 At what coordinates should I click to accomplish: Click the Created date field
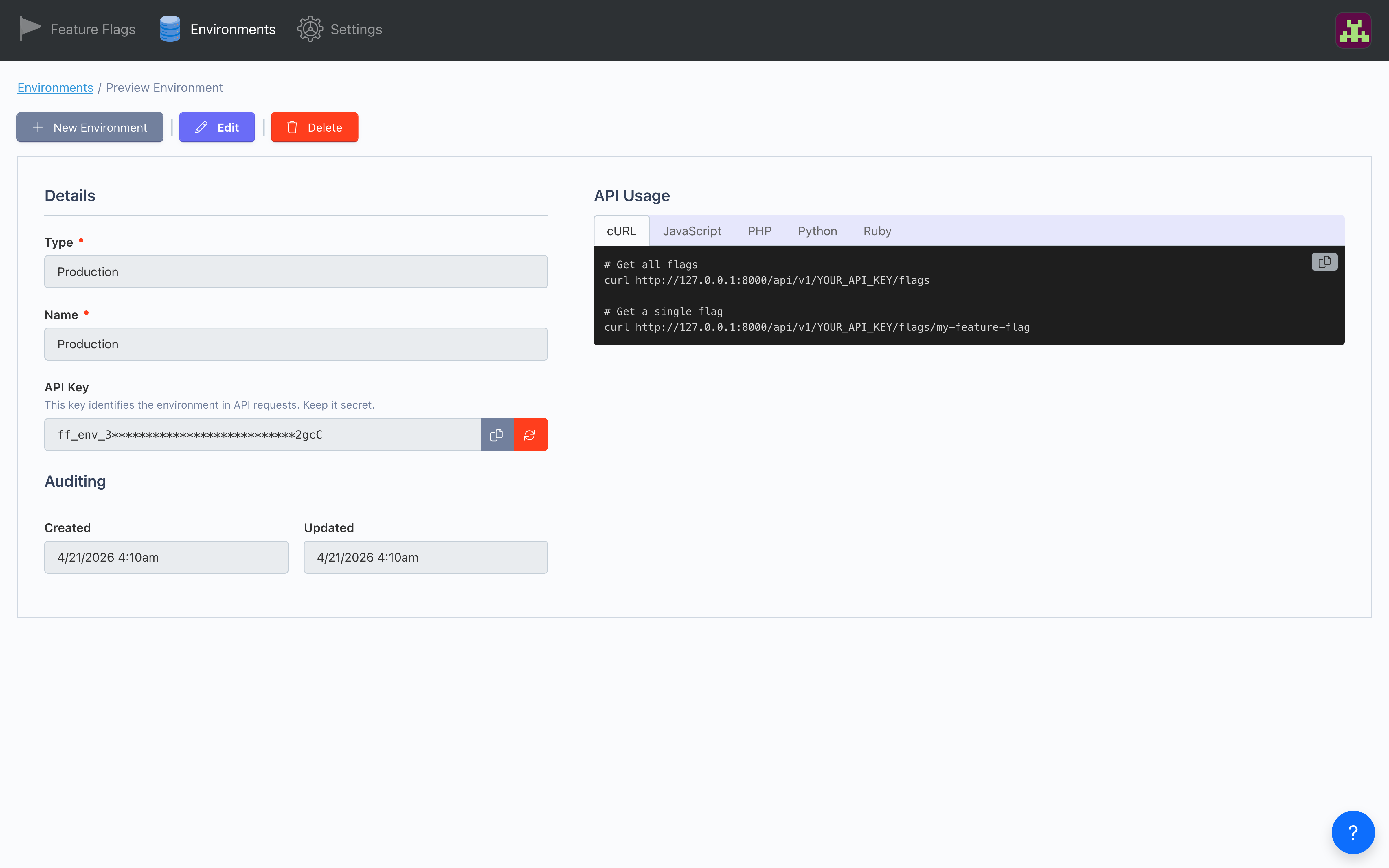tap(166, 557)
